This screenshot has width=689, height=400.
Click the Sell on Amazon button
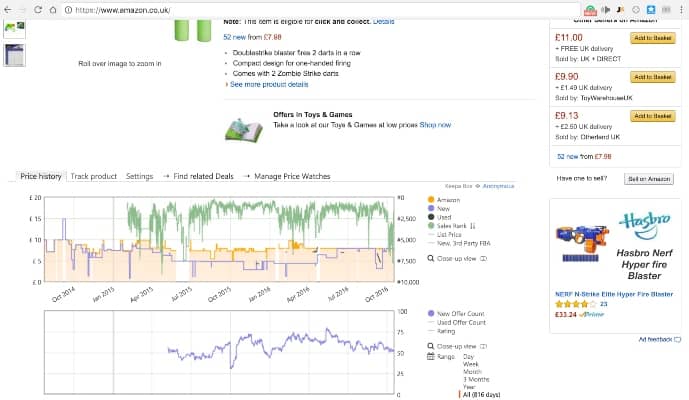coord(649,179)
